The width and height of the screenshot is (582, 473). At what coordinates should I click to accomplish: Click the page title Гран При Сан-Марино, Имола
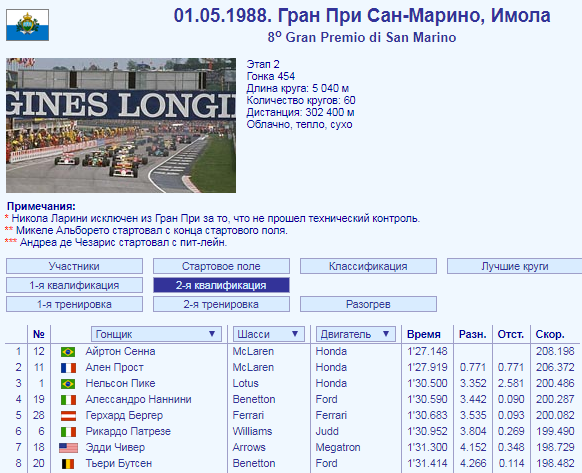(x=414, y=16)
